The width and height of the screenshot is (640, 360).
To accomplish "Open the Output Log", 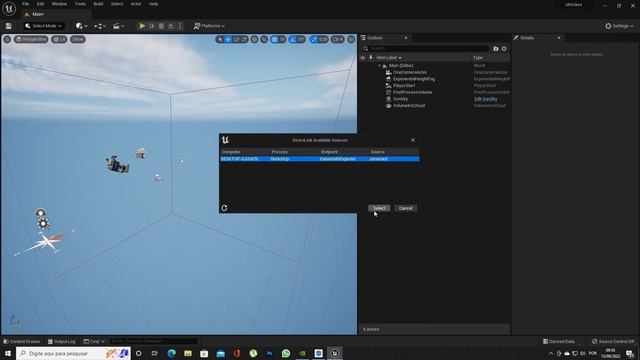I will [62, 341].
